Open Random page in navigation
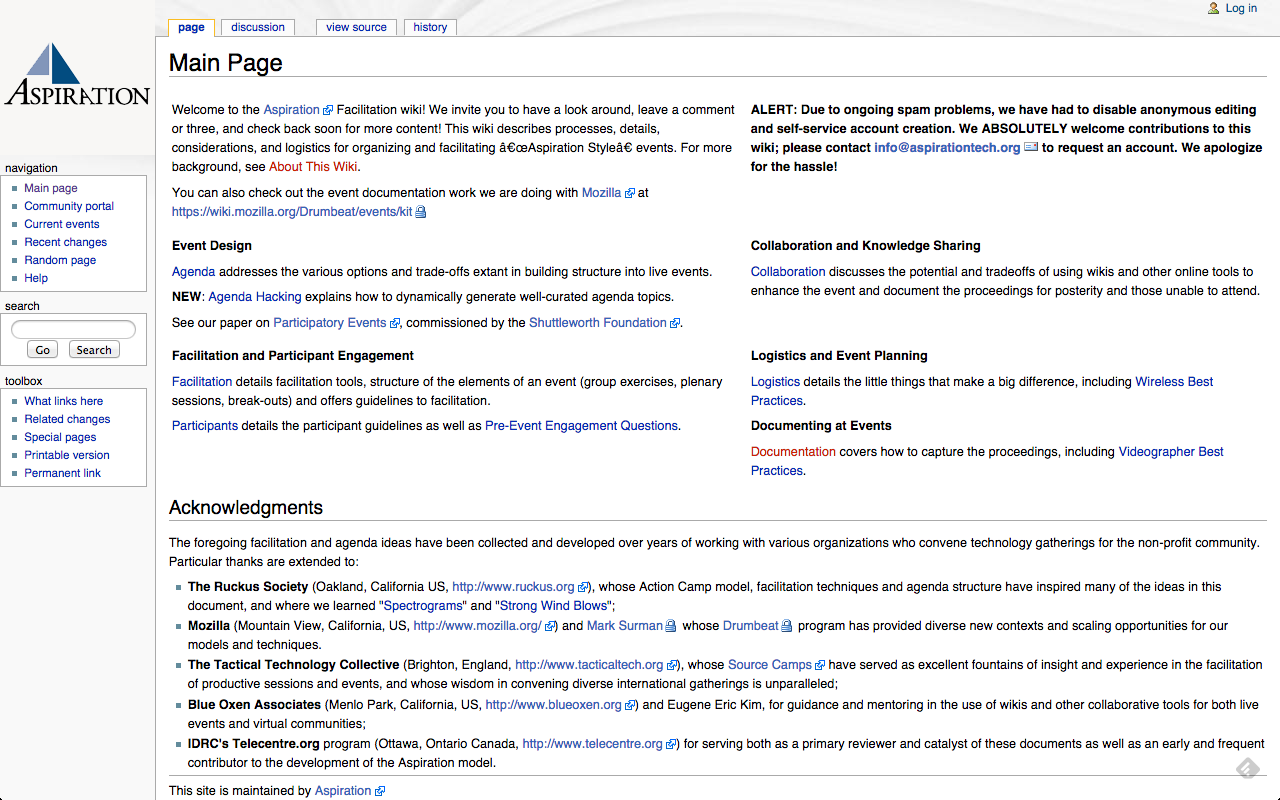Image resolution: width=1280 pixels, height=800 pixels. 60,260
